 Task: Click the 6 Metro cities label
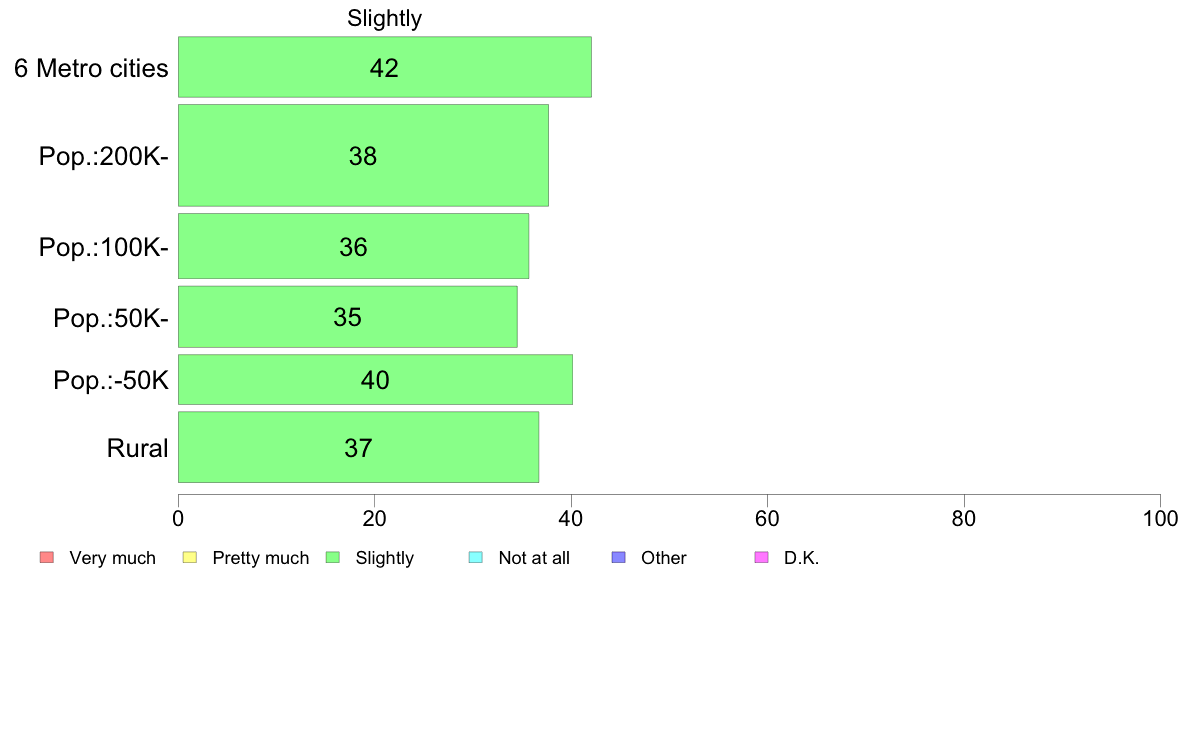[x=91, y=68]
